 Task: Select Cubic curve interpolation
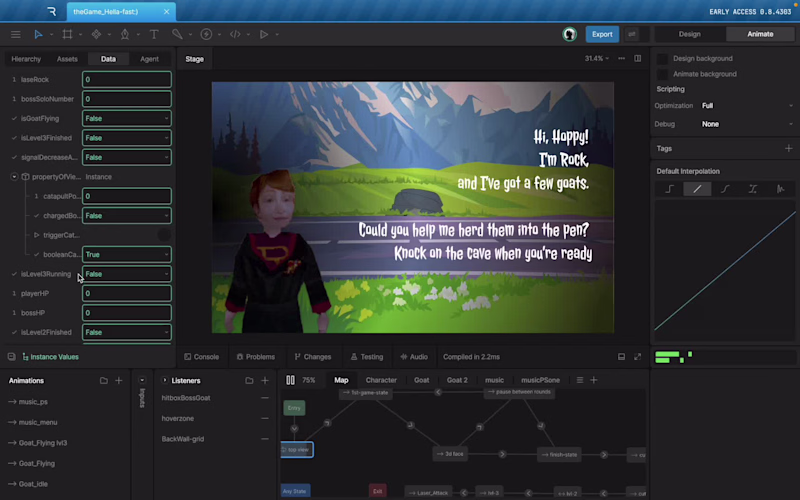pyautogui.click(x=725, y=189)
